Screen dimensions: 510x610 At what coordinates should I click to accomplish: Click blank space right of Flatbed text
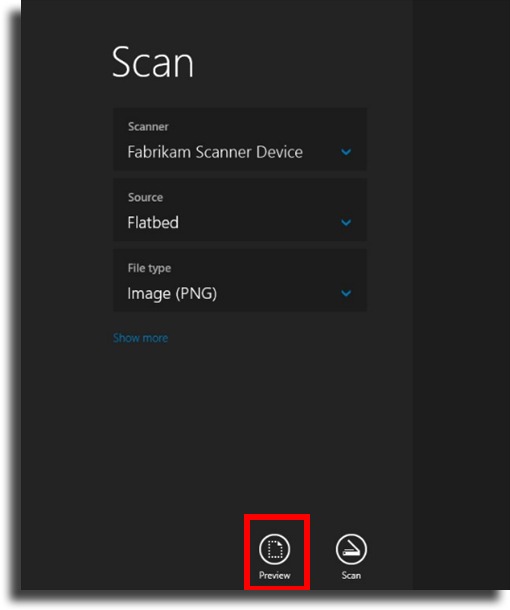[259, 223]
